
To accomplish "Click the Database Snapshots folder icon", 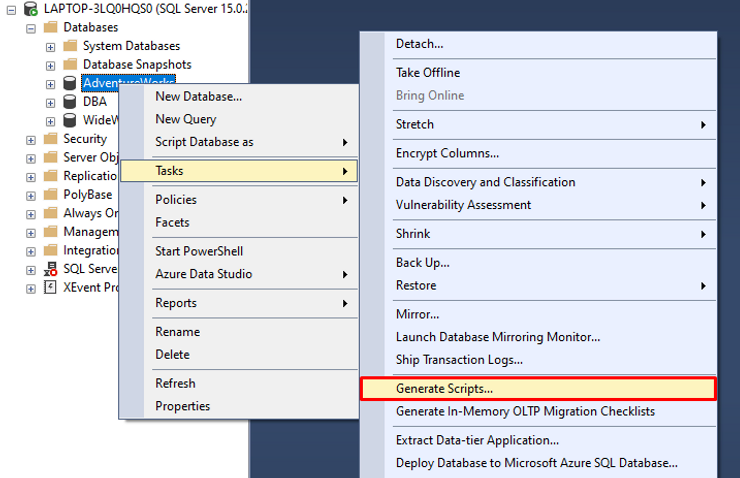I will (70, 64).
